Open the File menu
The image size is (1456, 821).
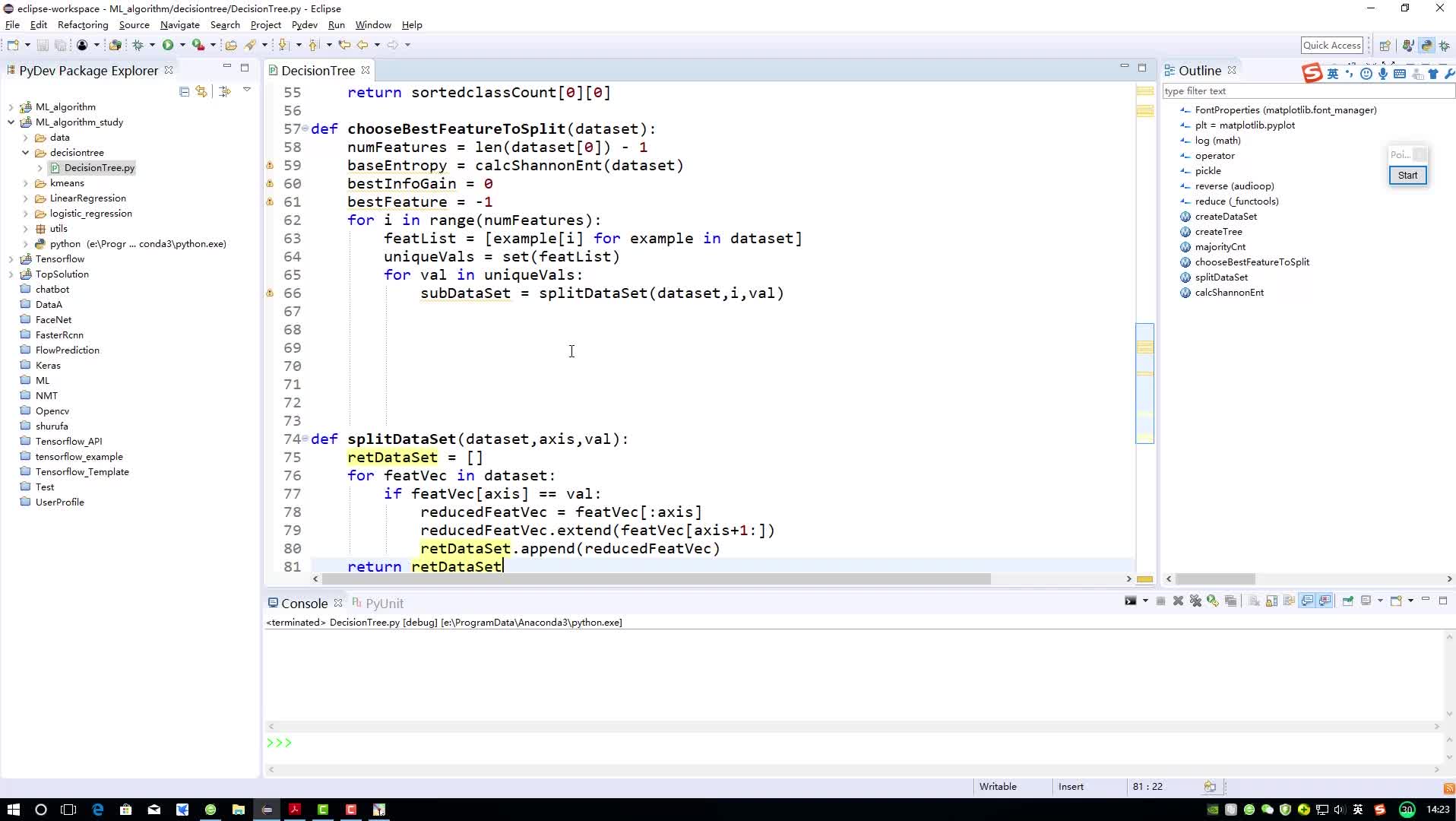click(12, 25)
